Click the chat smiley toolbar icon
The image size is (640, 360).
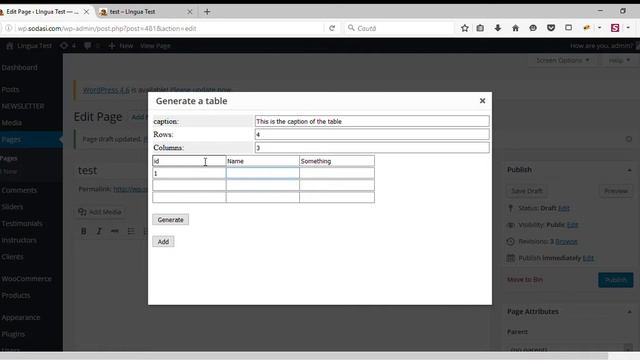(533, 28)
